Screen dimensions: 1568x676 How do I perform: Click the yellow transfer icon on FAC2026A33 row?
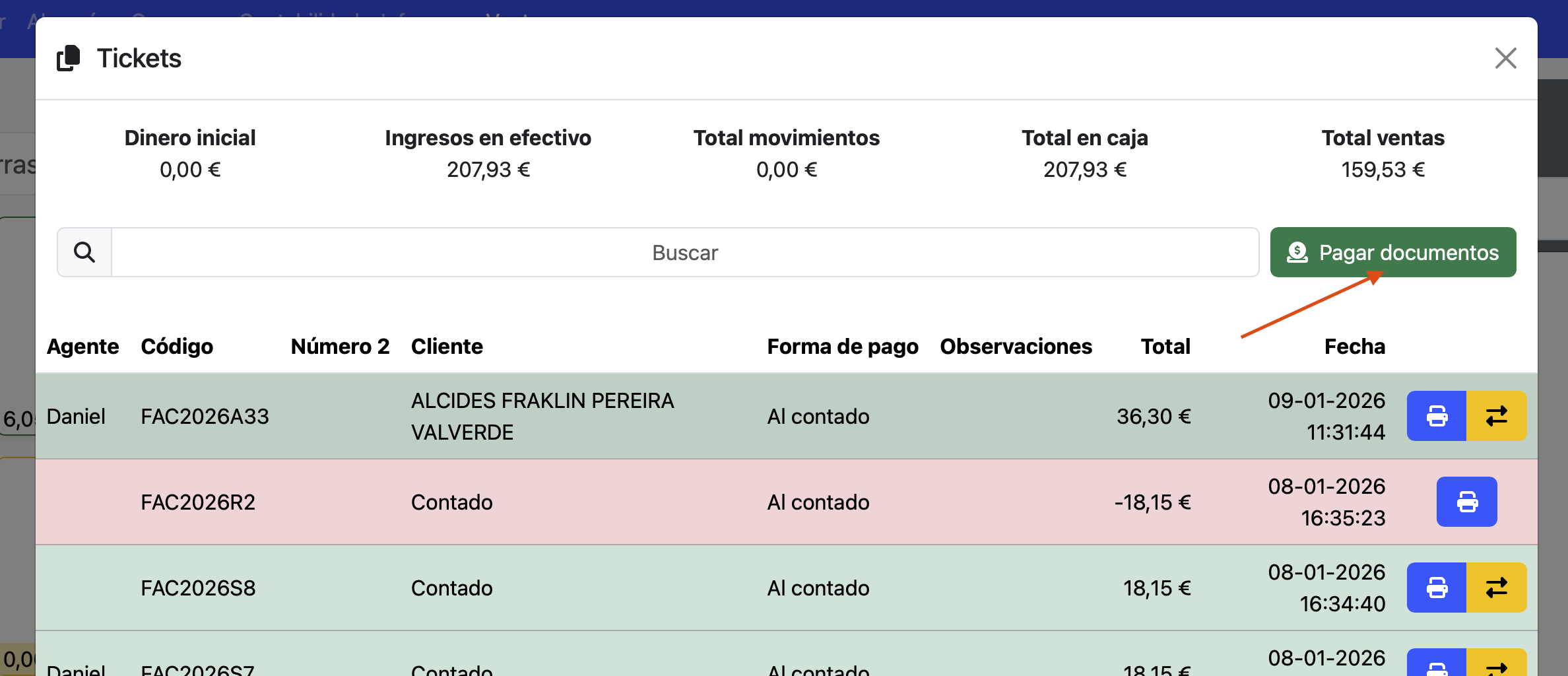(1497, 416)
